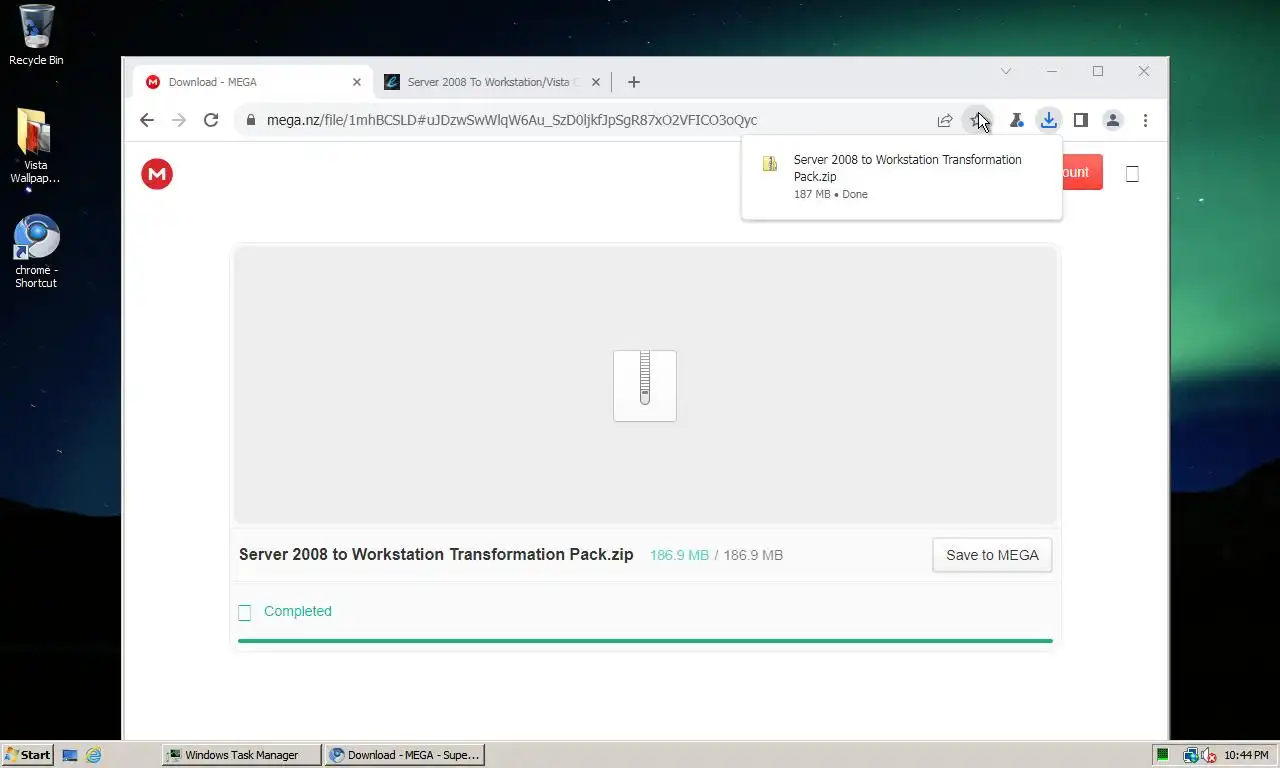This screenshot has width=1280, height=768.
Task: Click the zip file icon in the download popup
Action: pyautogui.click(x=770, y=164)
